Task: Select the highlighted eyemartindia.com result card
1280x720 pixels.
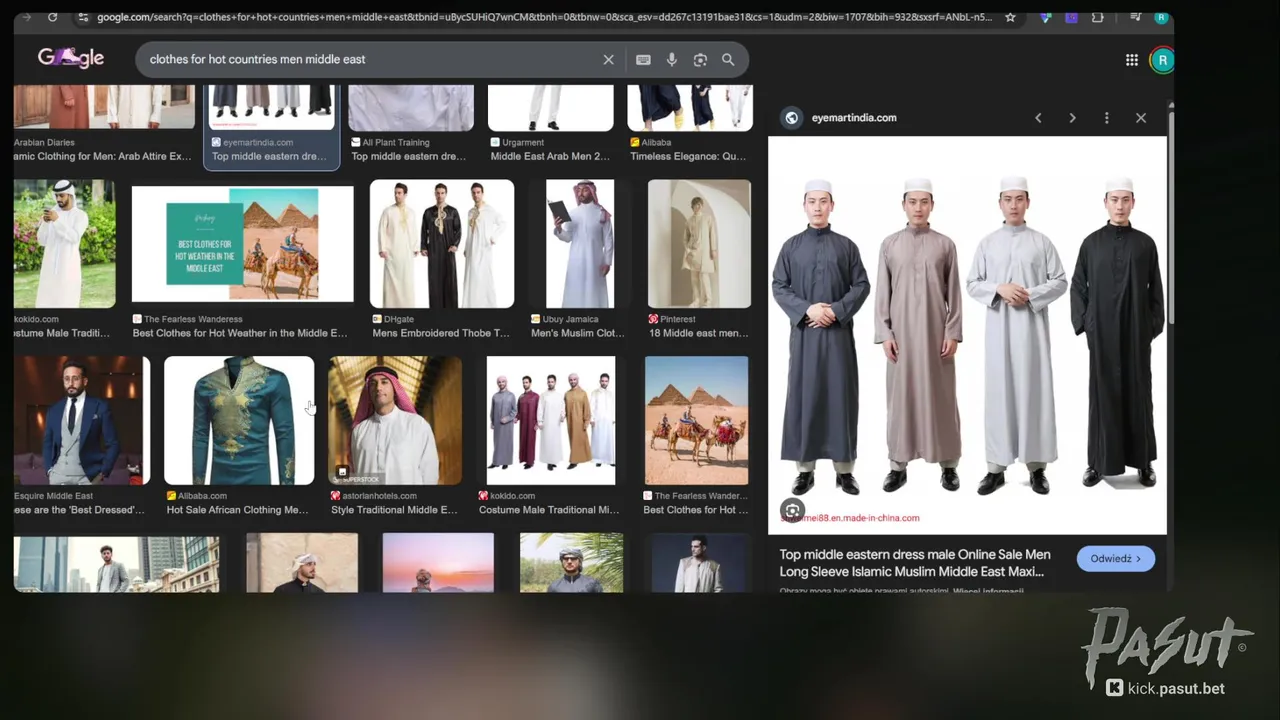Action: point(272,127)
